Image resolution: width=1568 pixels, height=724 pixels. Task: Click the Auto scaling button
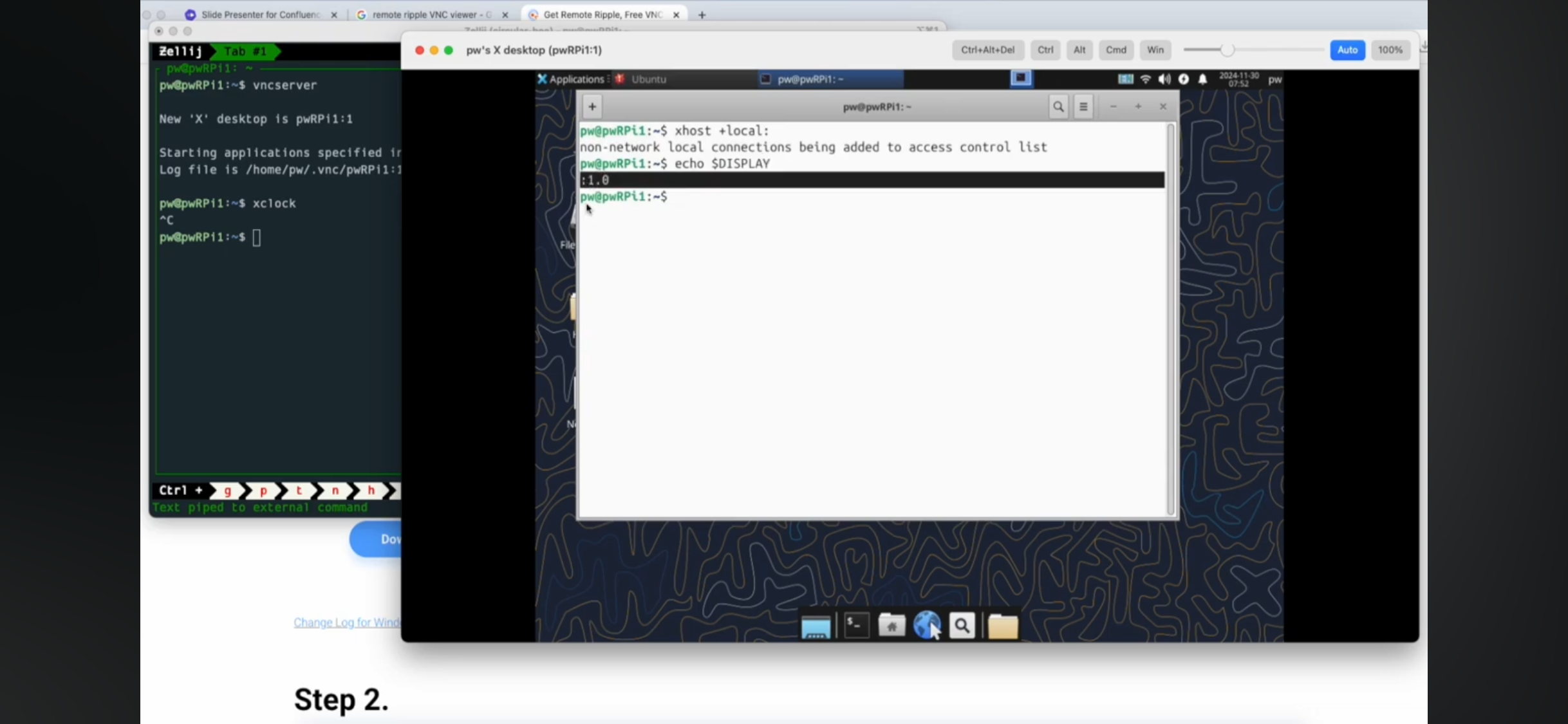(x=1347, y=50)
